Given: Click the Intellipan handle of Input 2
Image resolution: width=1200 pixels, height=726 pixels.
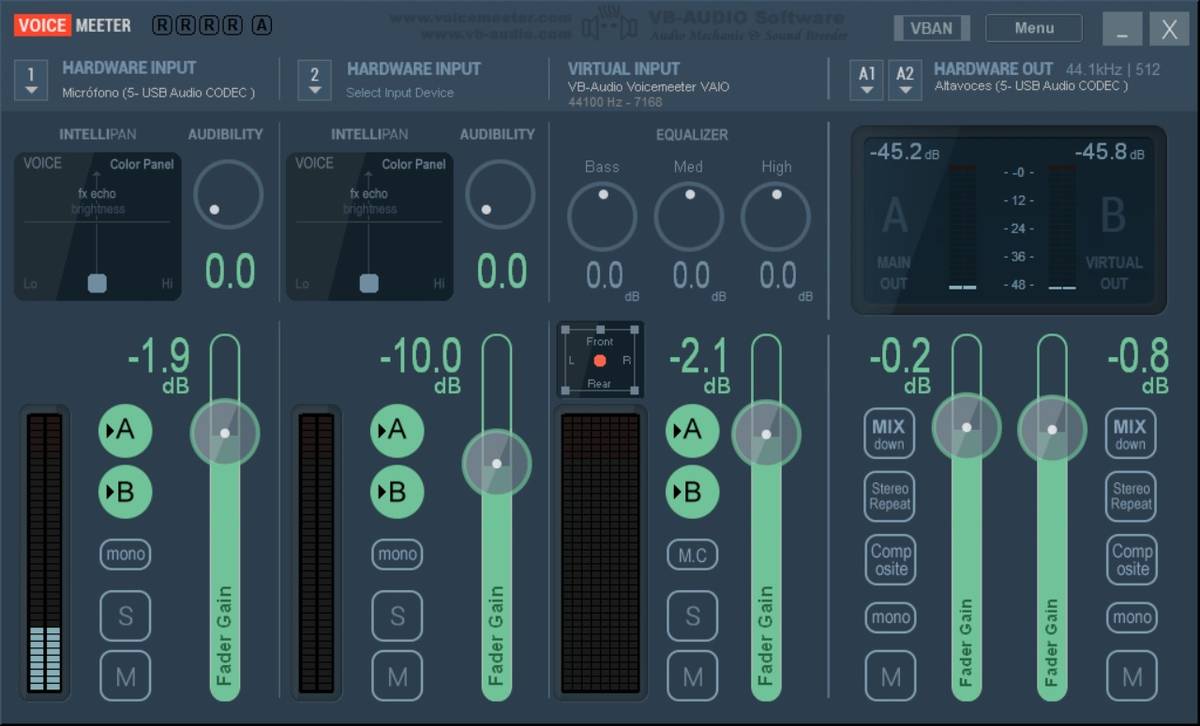Looking at the screenshot, I should click(x=368, y=283).
